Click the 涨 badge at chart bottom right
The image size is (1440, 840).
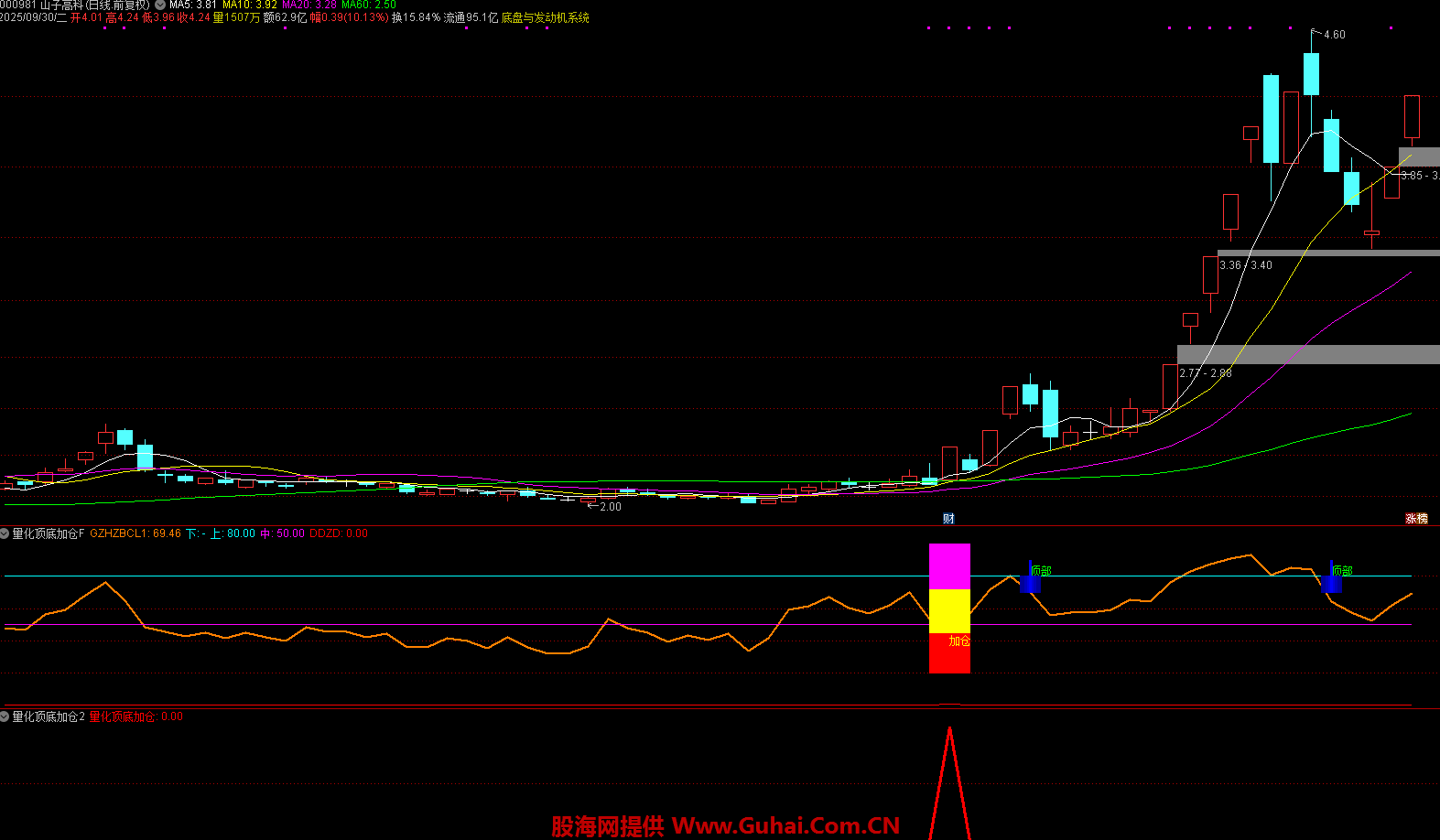(1416, 519)
